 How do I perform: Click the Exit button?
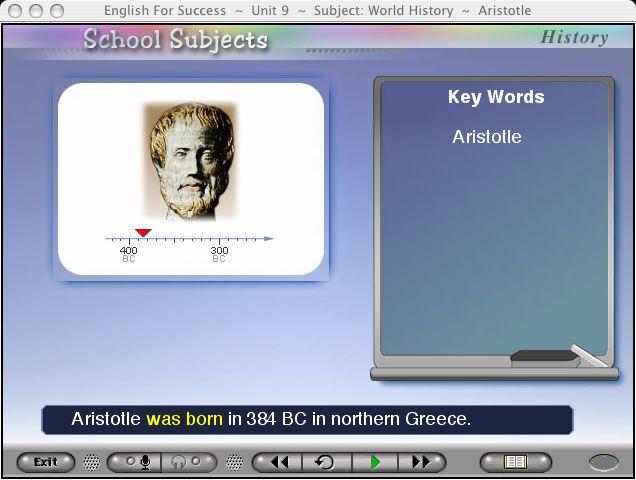(x=46, y=462)
